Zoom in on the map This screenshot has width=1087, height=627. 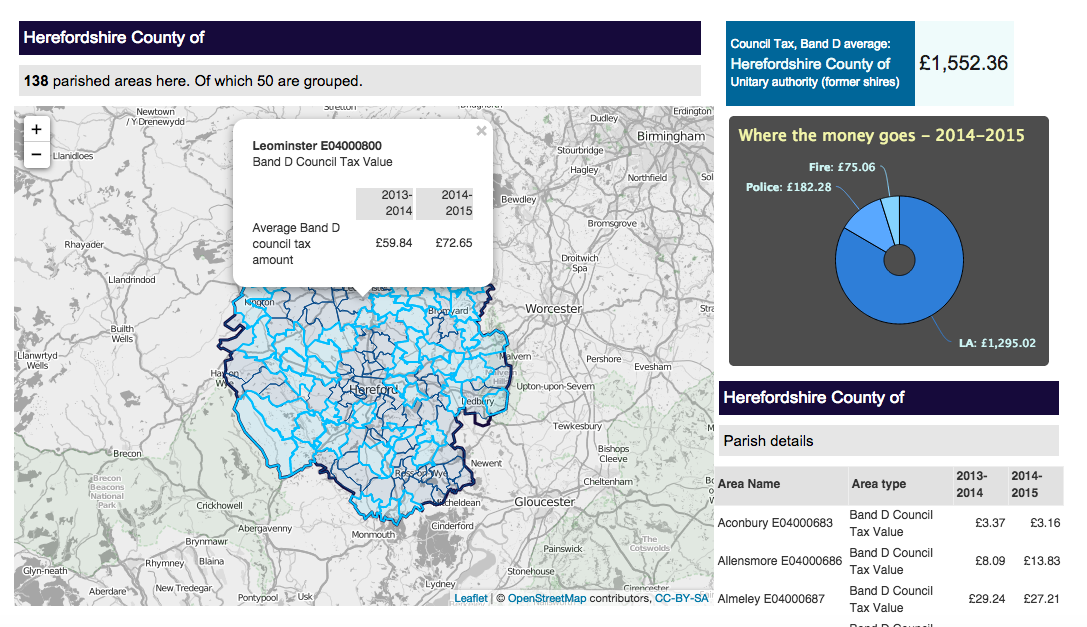pyautogui.click(x=37, y=129)
